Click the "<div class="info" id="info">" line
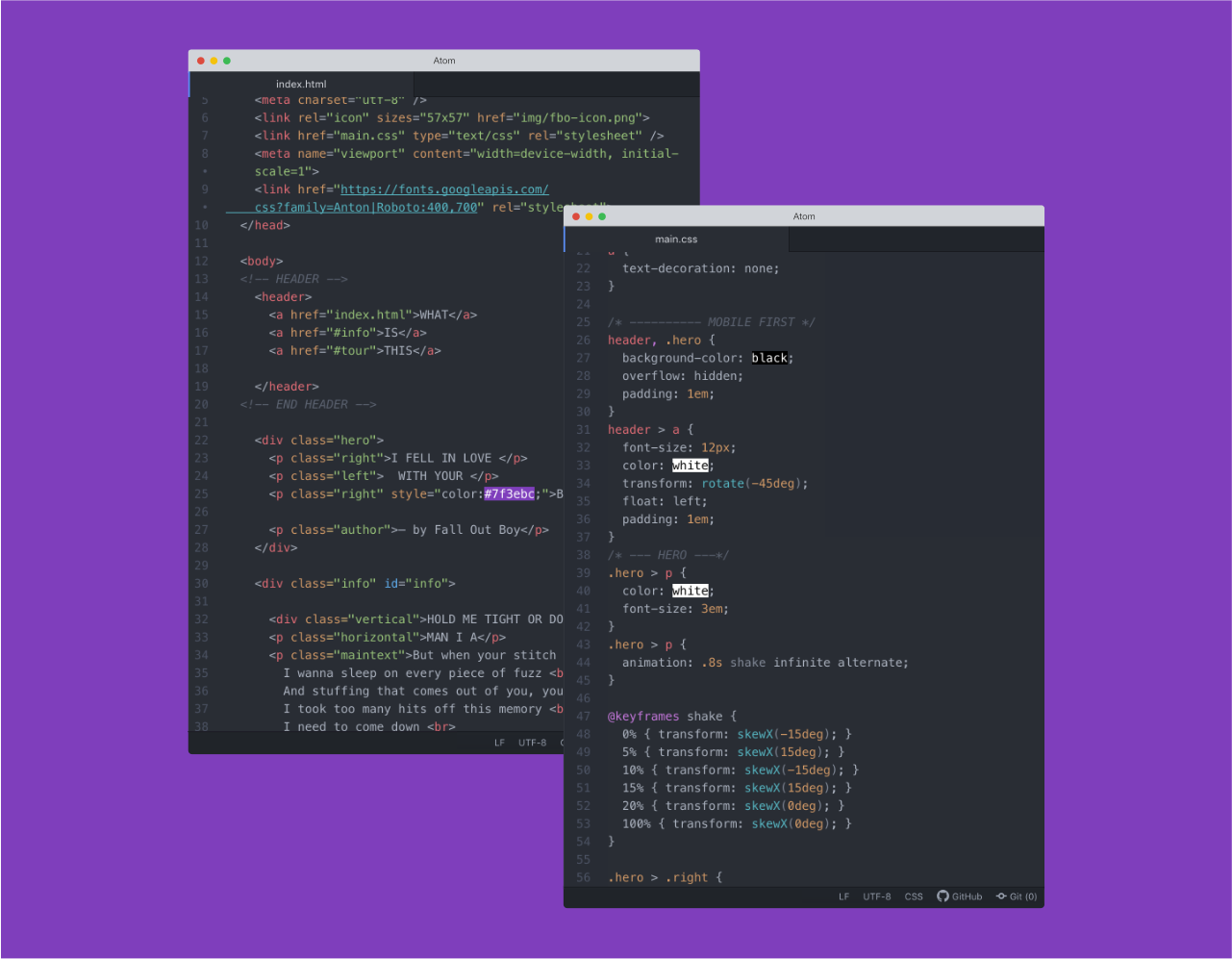Screen dimensions: 1232x959 coord(355,584)
